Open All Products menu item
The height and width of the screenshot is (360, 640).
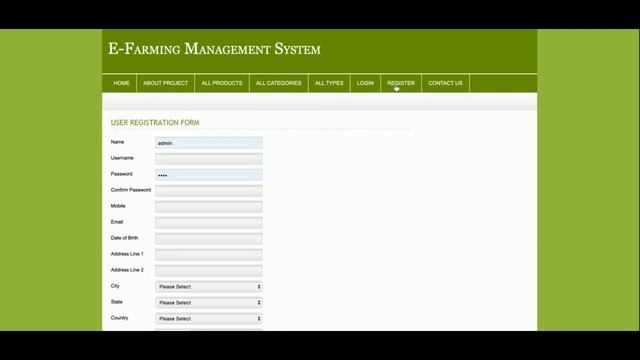[222, 83]
